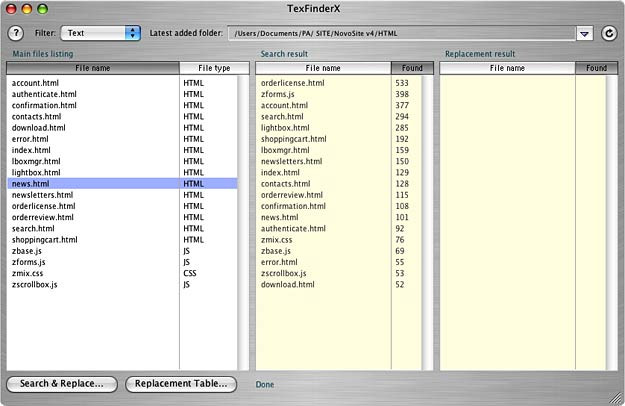Select shoppingcart.html in main files listing
The image size is (625, 406).
[45, 239]
